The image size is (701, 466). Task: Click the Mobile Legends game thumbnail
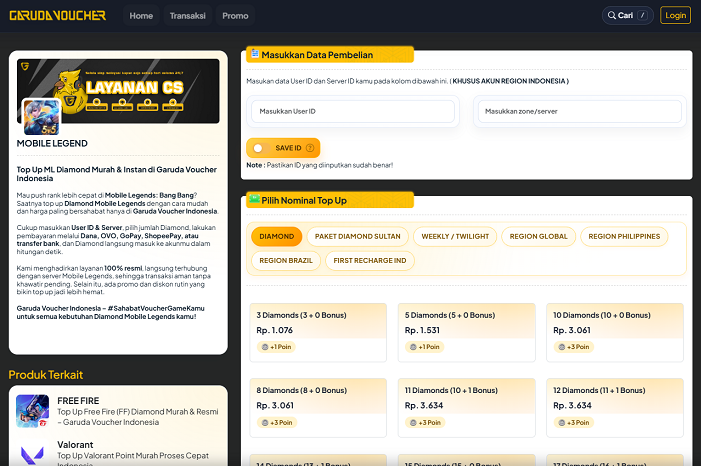tap(41, 117)
